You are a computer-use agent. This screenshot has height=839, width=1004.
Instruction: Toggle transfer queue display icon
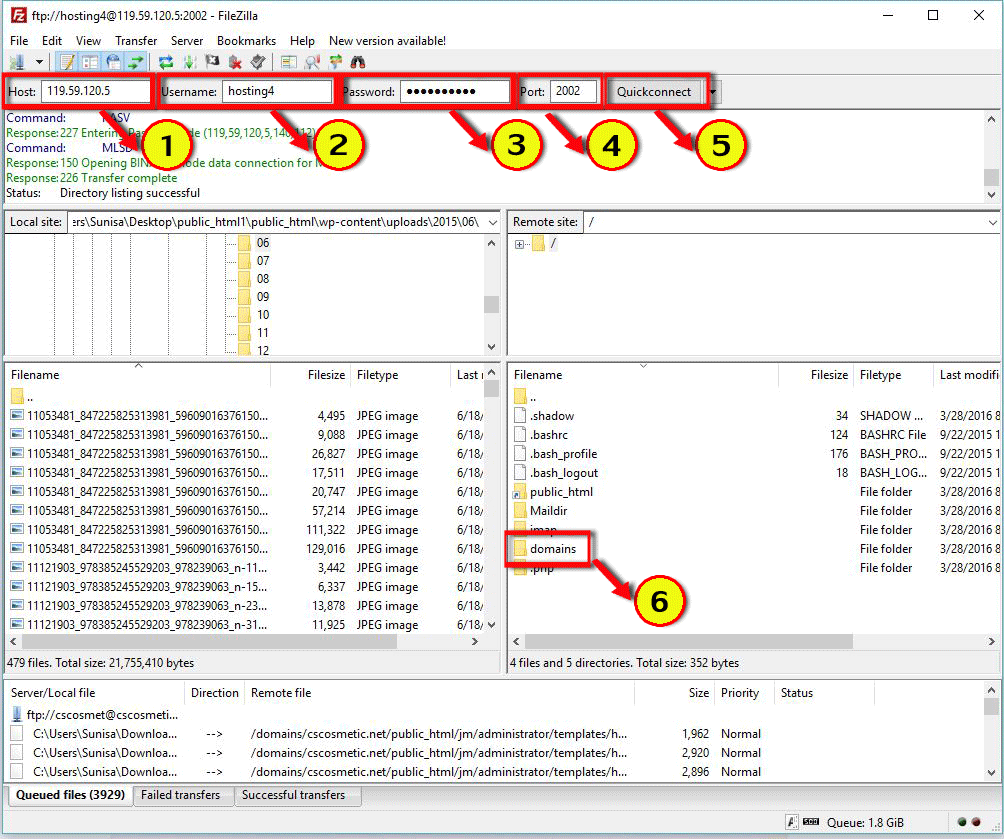click(x=135, y=62)
